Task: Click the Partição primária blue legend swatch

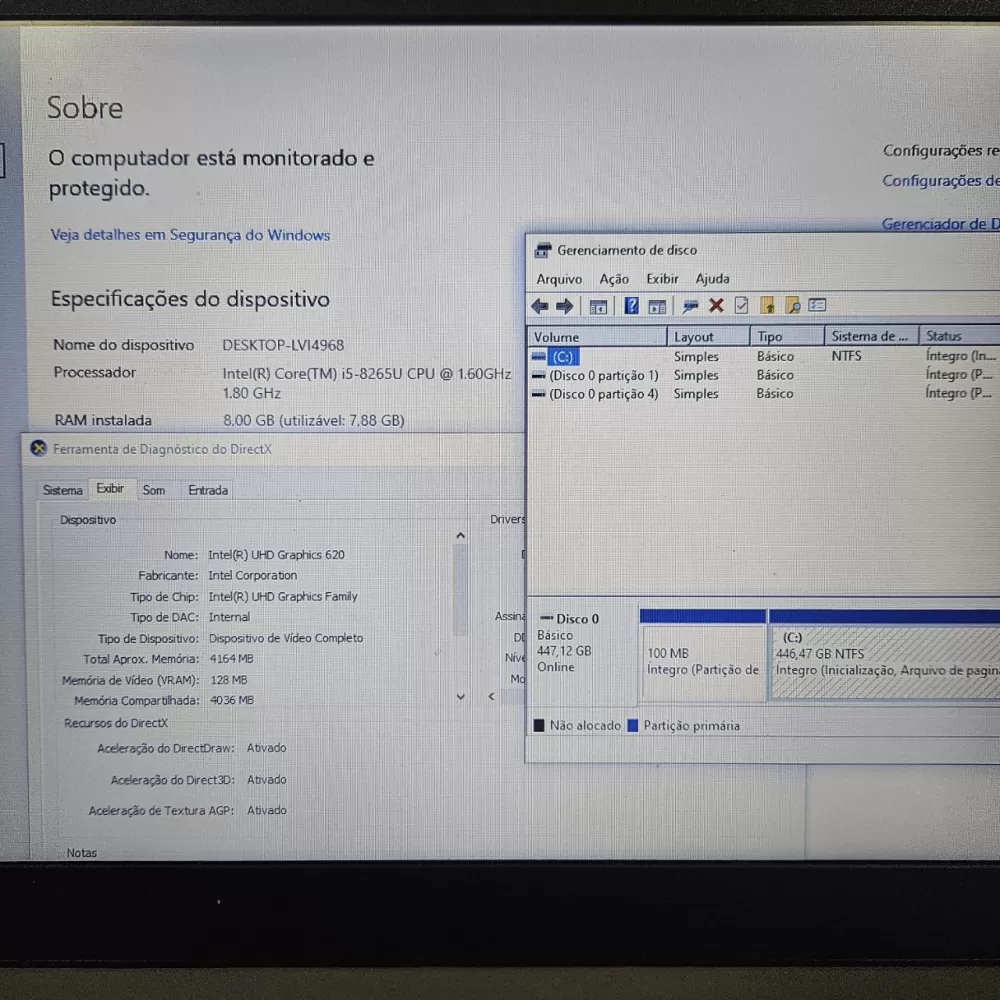Action: (x=633, y=725)
